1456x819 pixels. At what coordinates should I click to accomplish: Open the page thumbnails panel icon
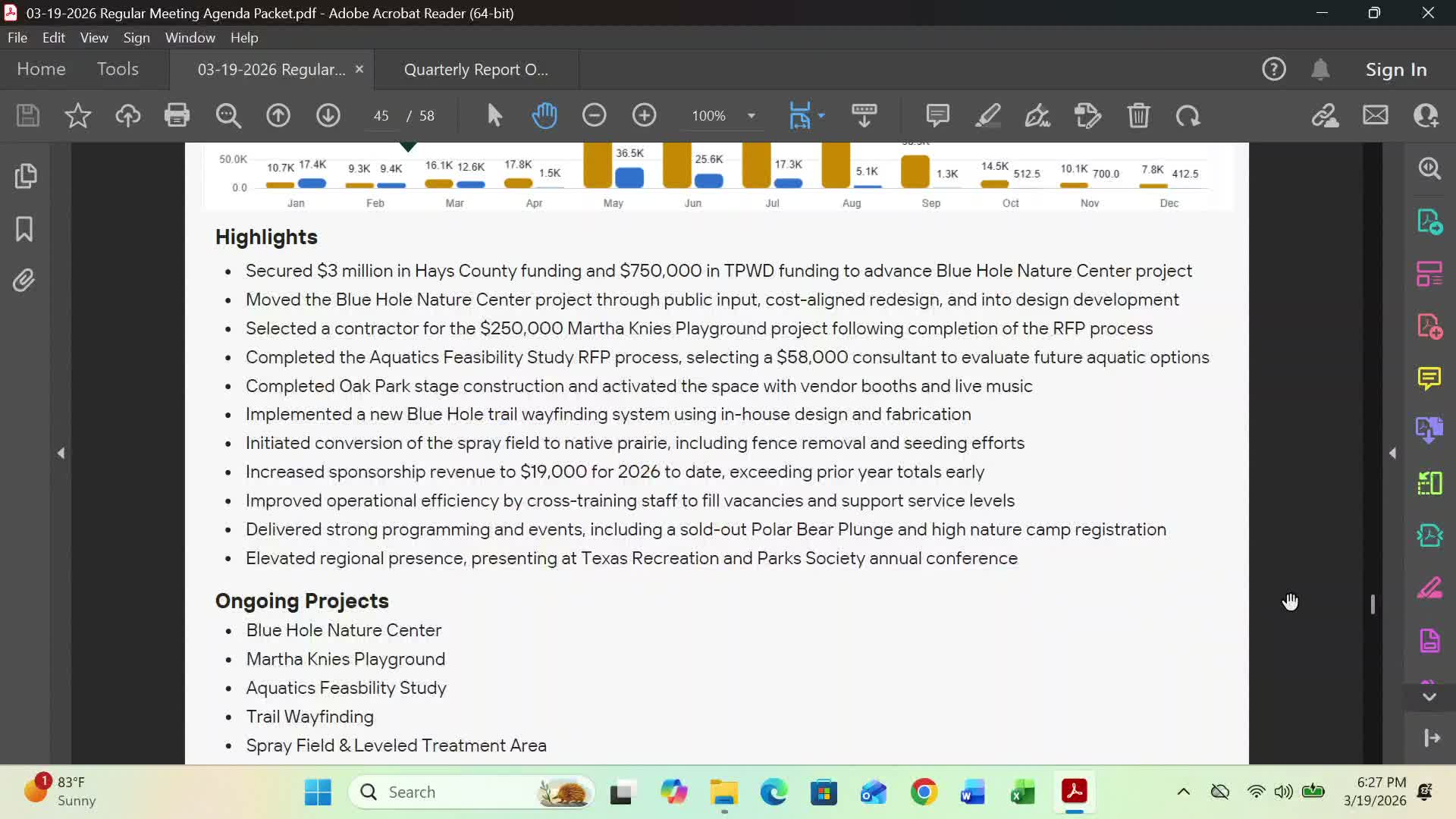(x=25, y=176)
